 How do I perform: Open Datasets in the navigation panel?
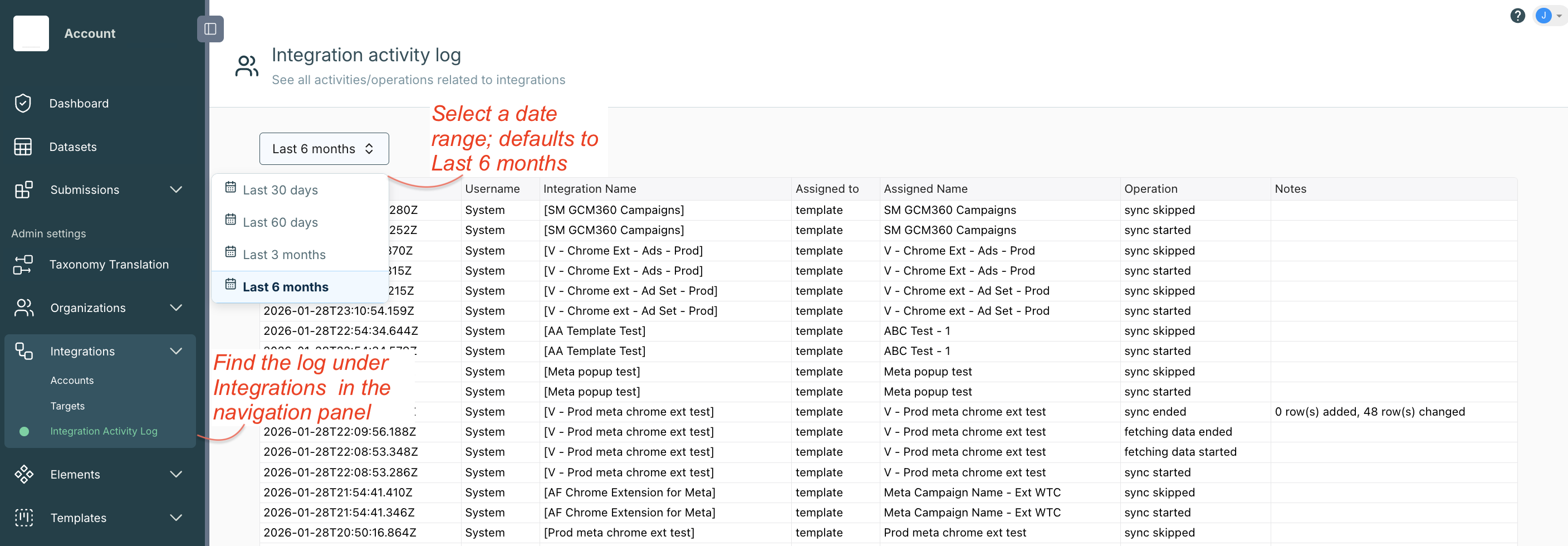[x=73, y=147]
